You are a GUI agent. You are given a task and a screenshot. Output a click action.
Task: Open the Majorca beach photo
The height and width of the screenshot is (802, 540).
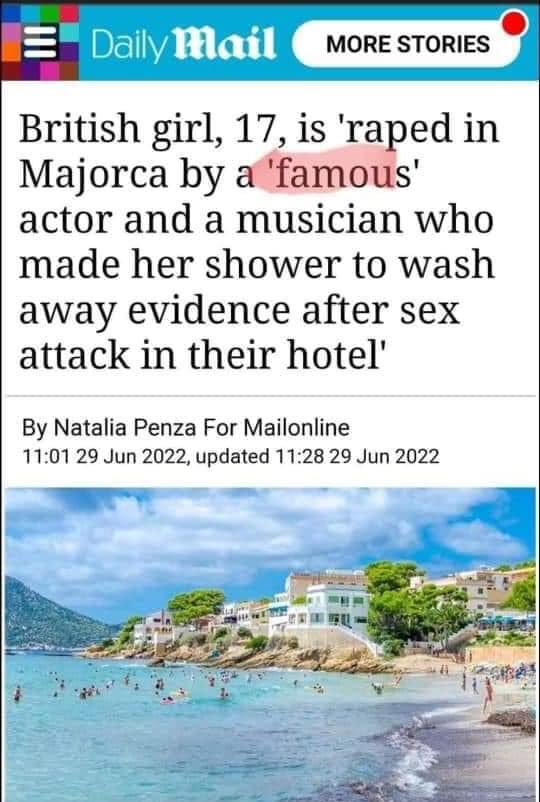pos(270,644)
